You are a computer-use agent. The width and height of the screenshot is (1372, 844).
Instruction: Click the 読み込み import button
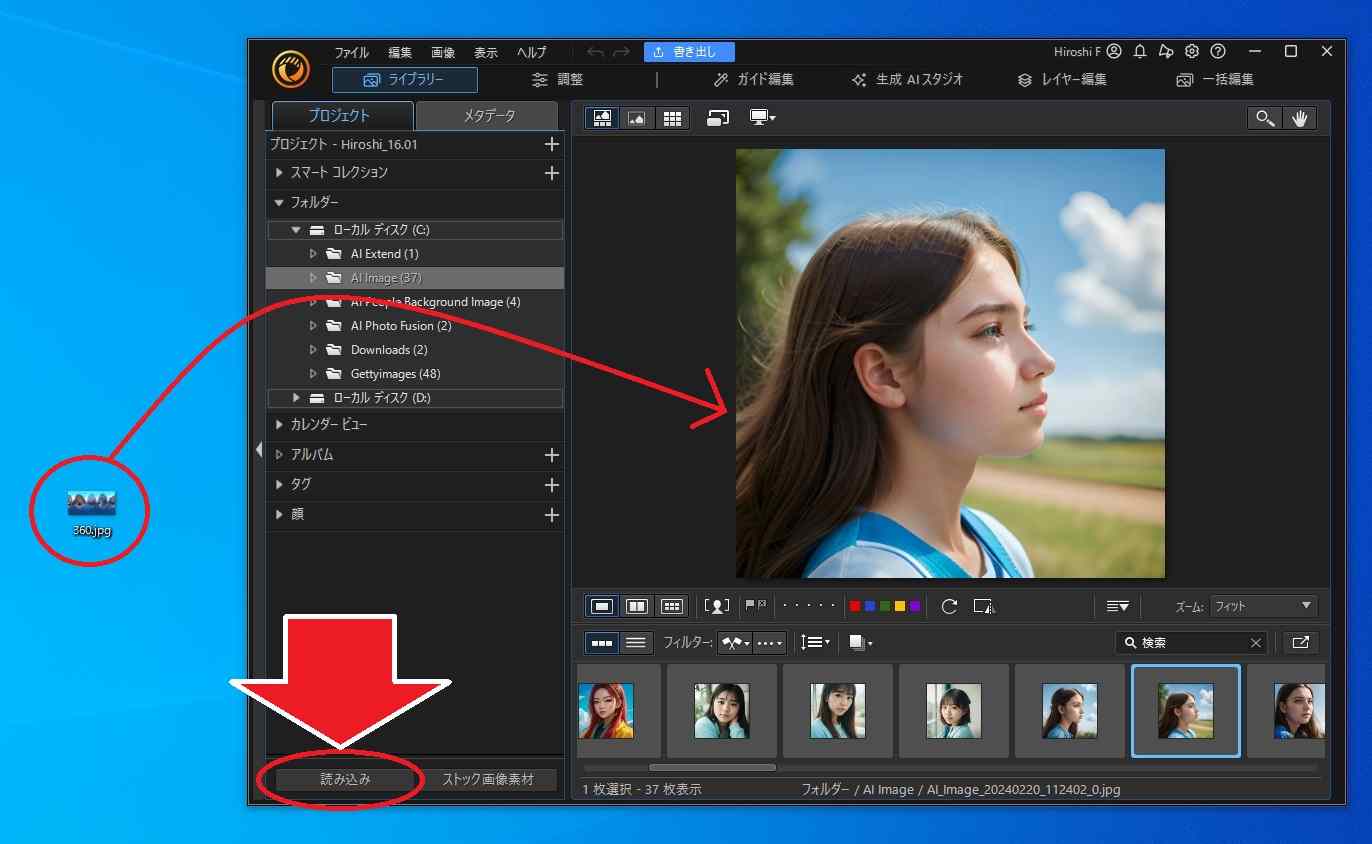pyautogui.click(x=345, y=779)
